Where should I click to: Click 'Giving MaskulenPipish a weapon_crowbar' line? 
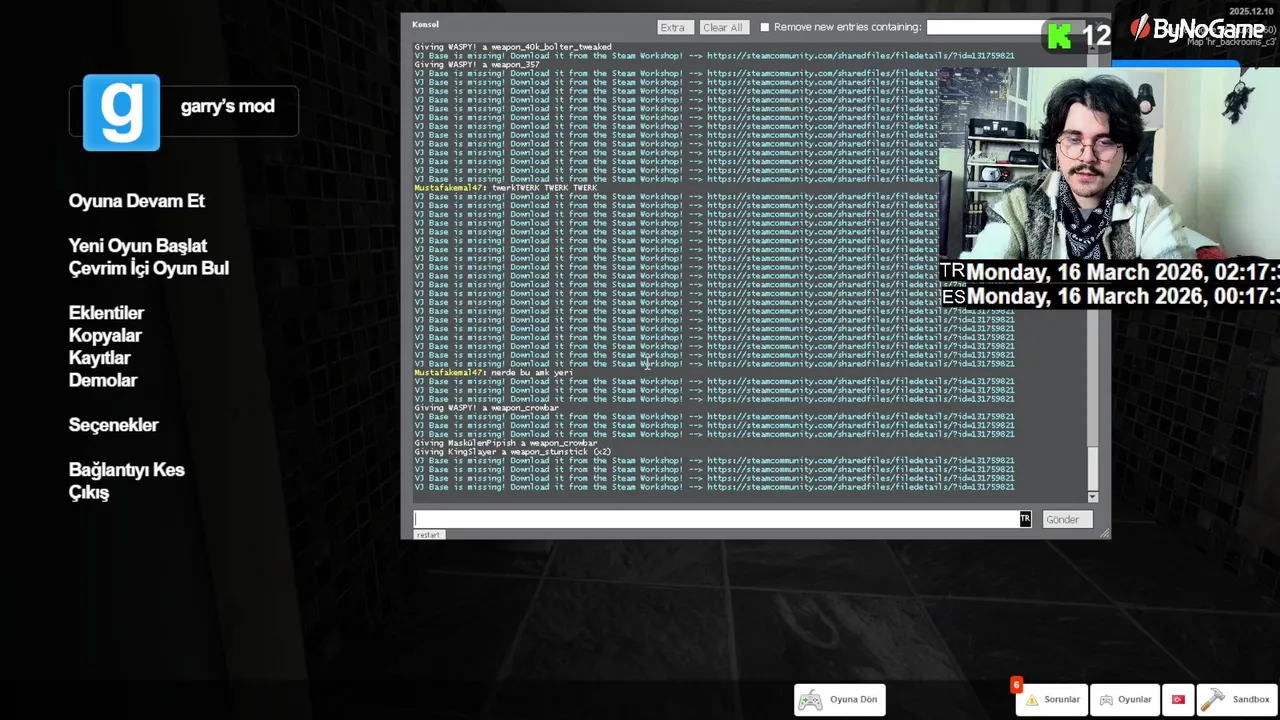click(506, 443)
